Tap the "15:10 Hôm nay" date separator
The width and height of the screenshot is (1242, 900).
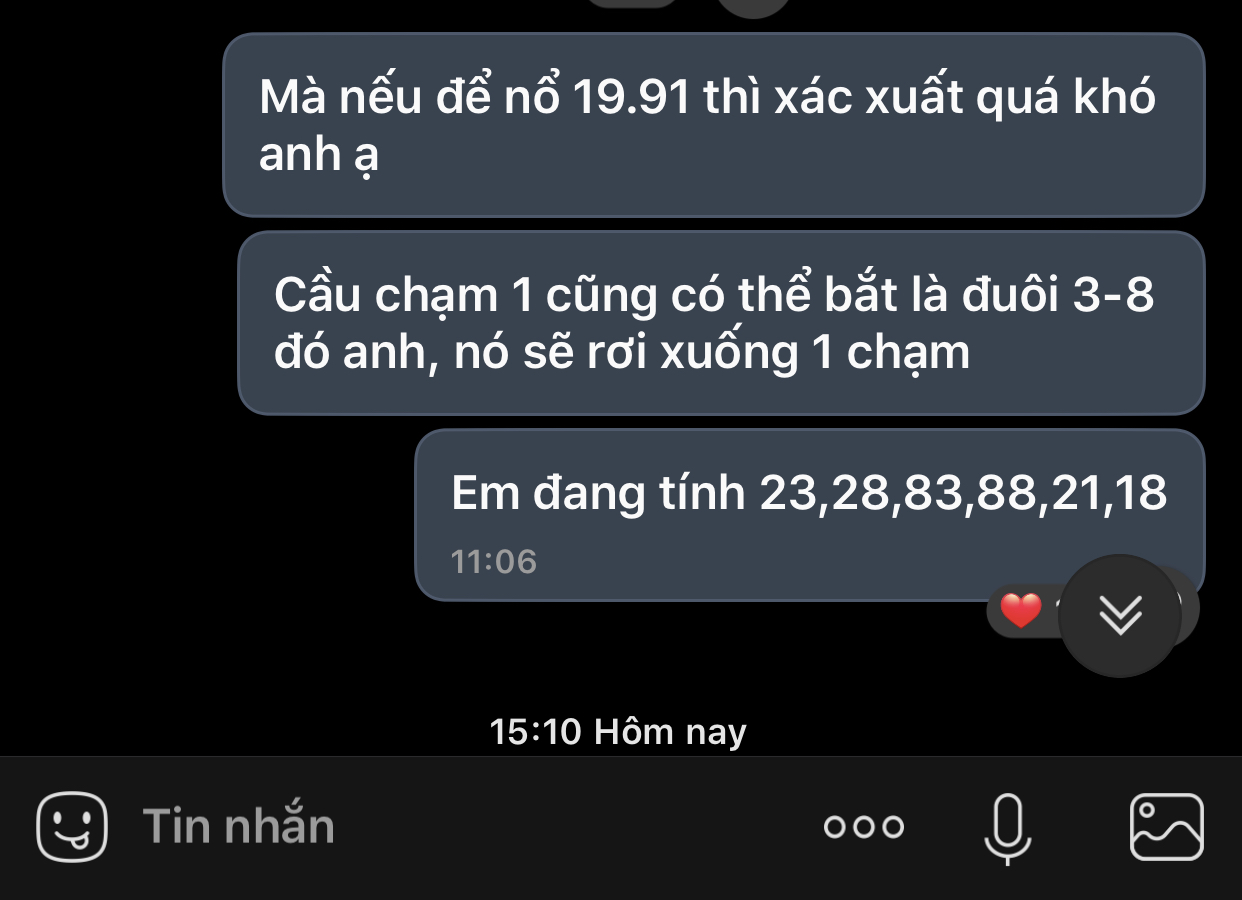pyautogui.click(x=619, y=732)
